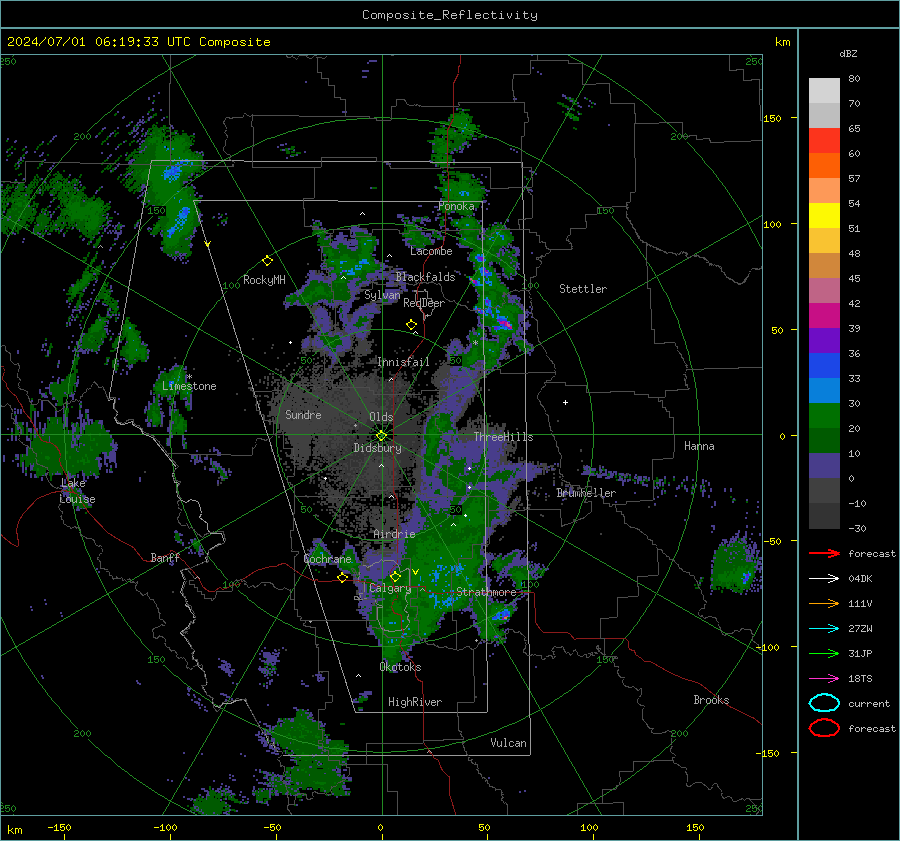The height and width of the screenshot is (841, 900).
Task: Click the Didsbury town label
Action: click(x=377, y=448)
